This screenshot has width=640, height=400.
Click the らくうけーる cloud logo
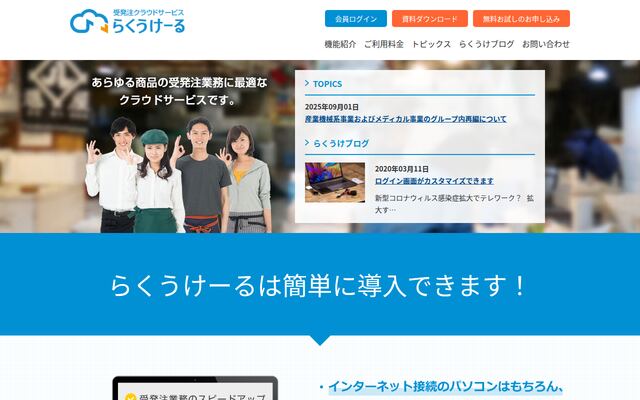pos(127,21)
